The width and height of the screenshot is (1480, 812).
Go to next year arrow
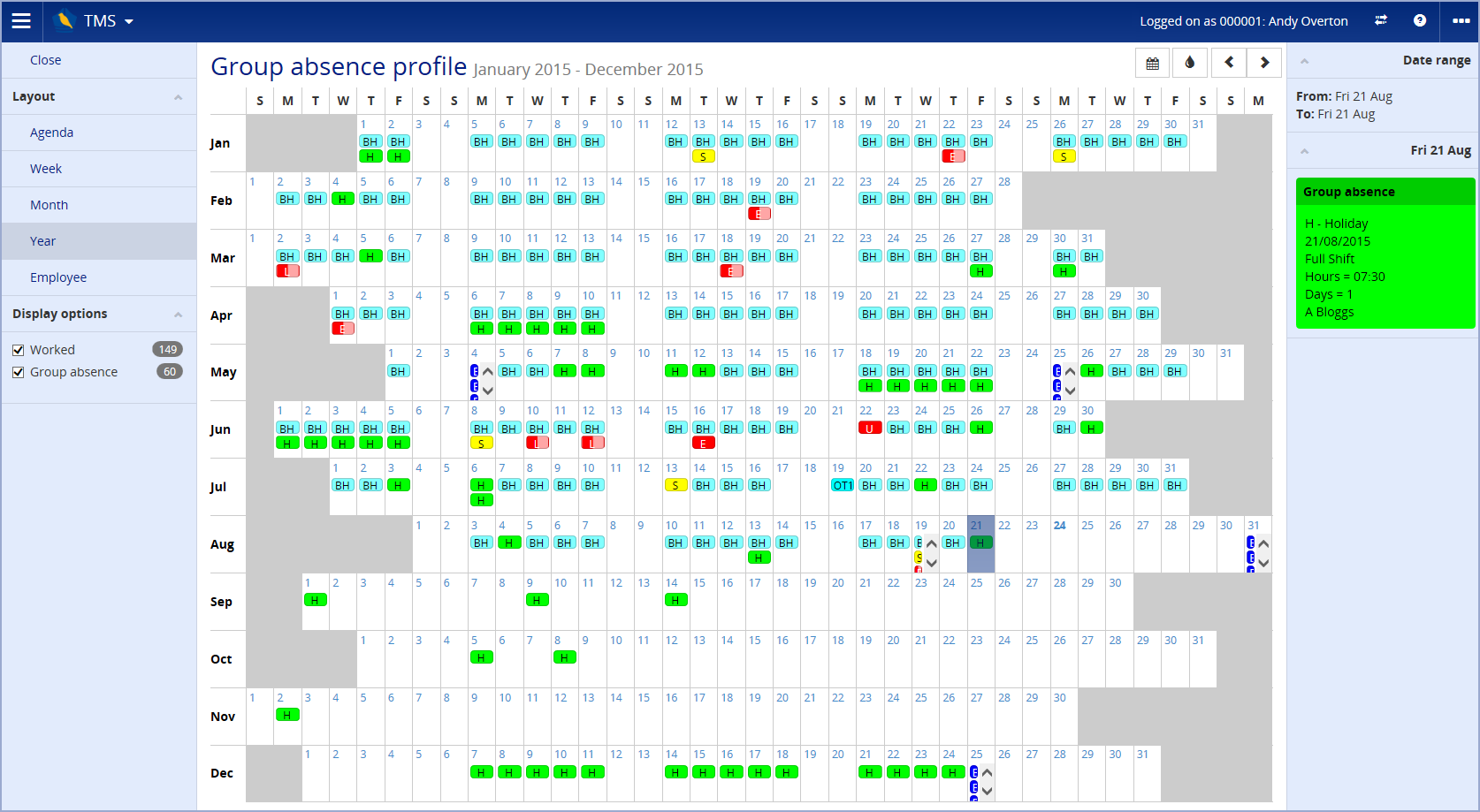(x=1264, y=63)
